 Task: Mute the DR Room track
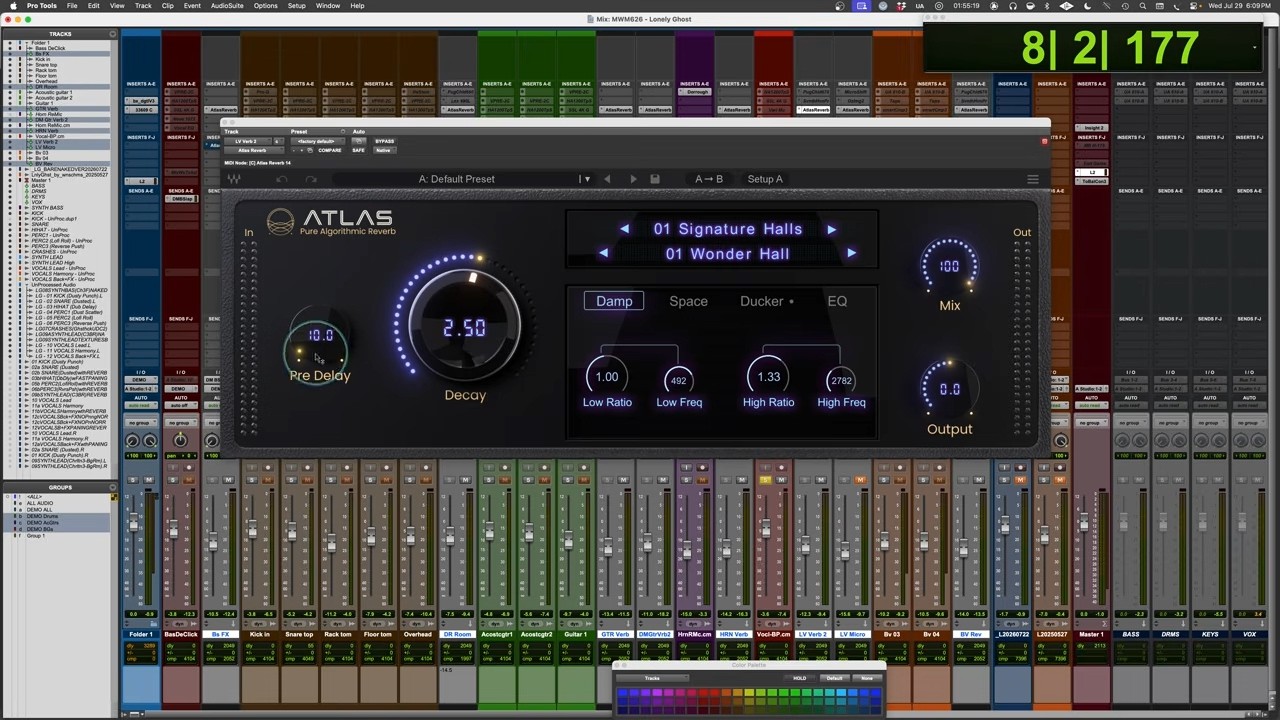point(465,480)
